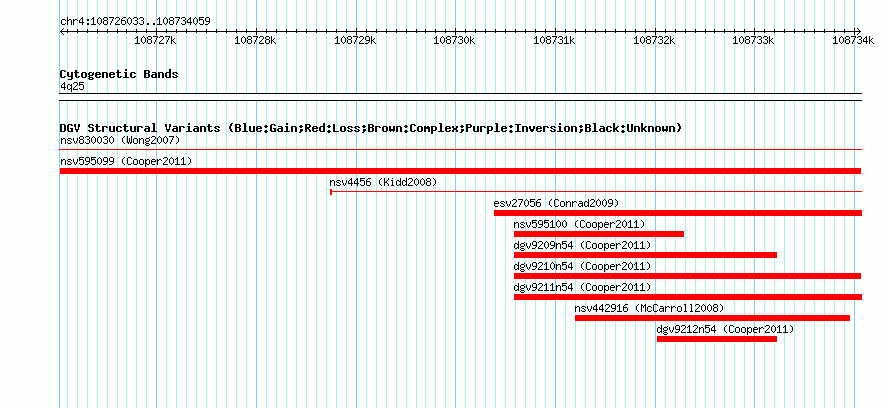Click the nsv4456 start marker tick
Screen dimensions: 890x408
point(331,192)
